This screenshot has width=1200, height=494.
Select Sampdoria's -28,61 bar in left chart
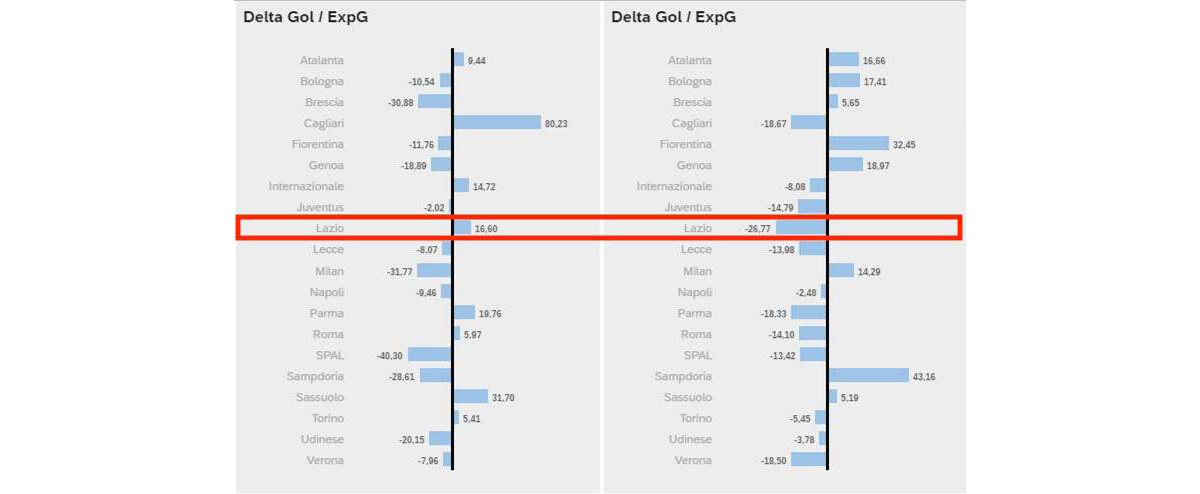[436, 376]
